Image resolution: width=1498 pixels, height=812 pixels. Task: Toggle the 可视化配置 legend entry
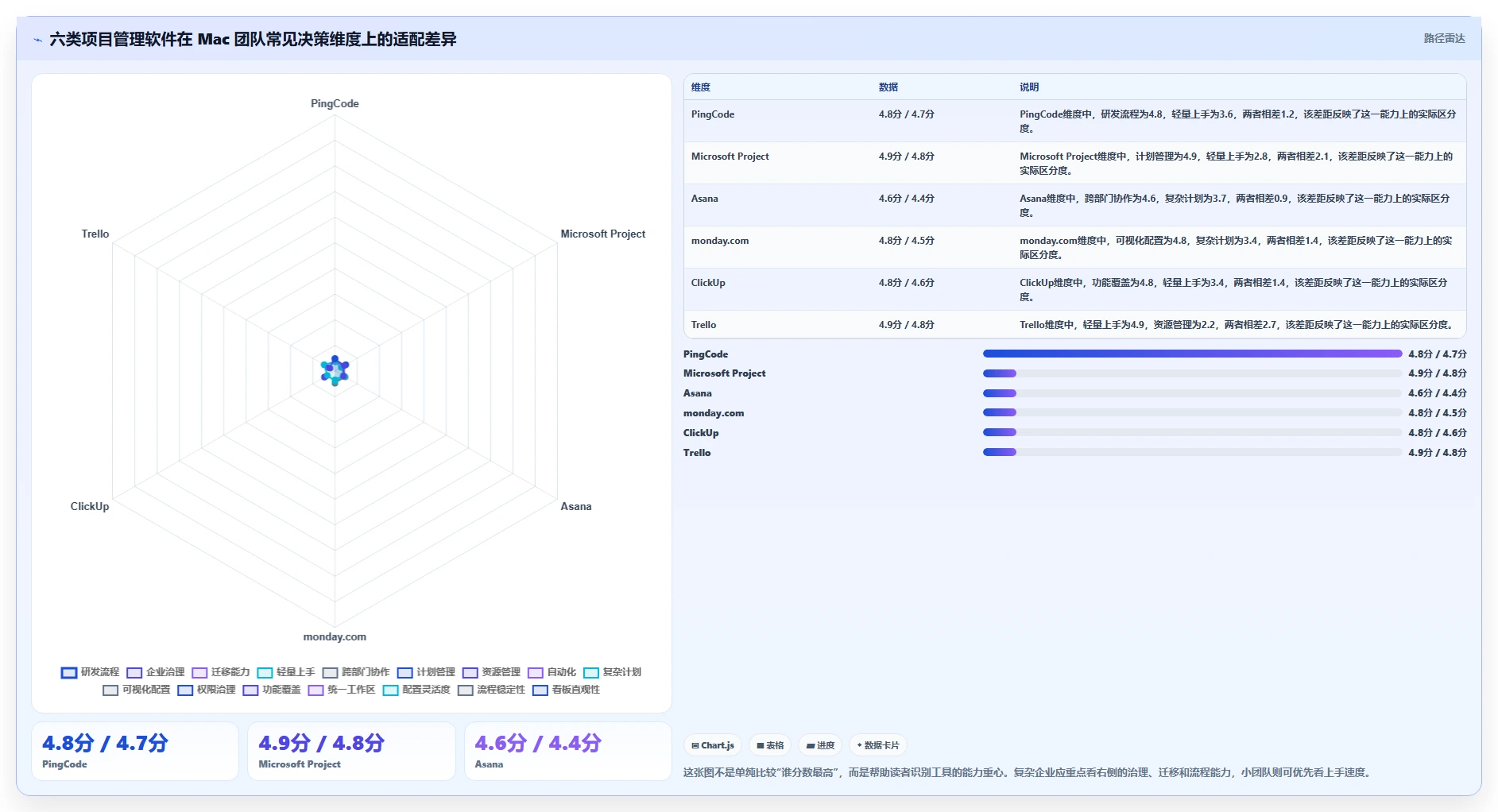(137, 690)
